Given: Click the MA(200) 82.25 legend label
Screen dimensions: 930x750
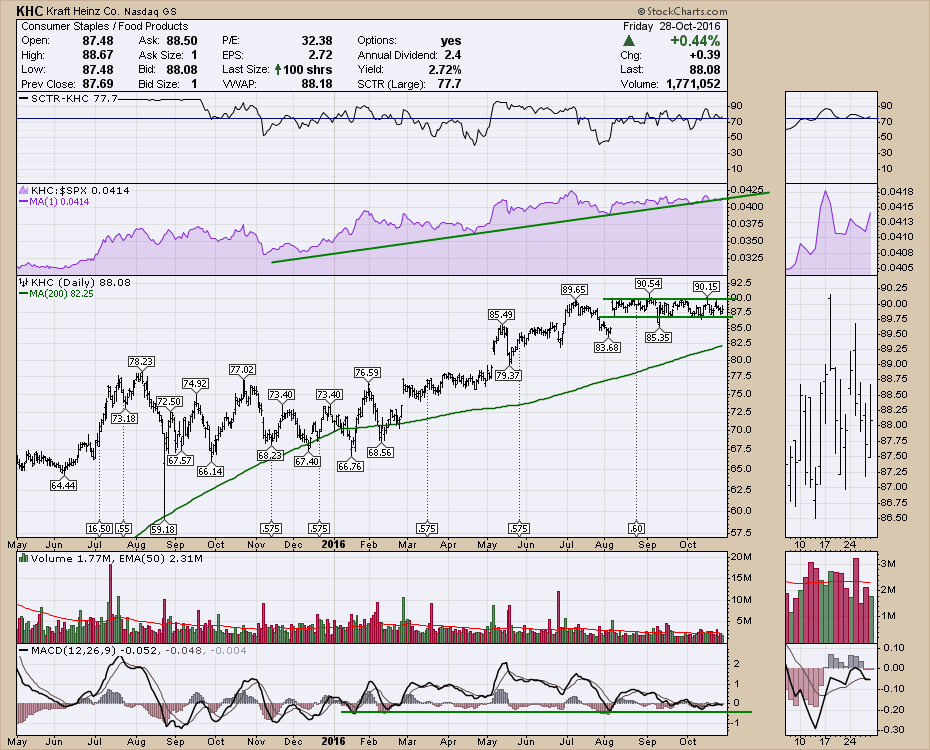Looking at the screenshot, I should click(x=56, y=293).
